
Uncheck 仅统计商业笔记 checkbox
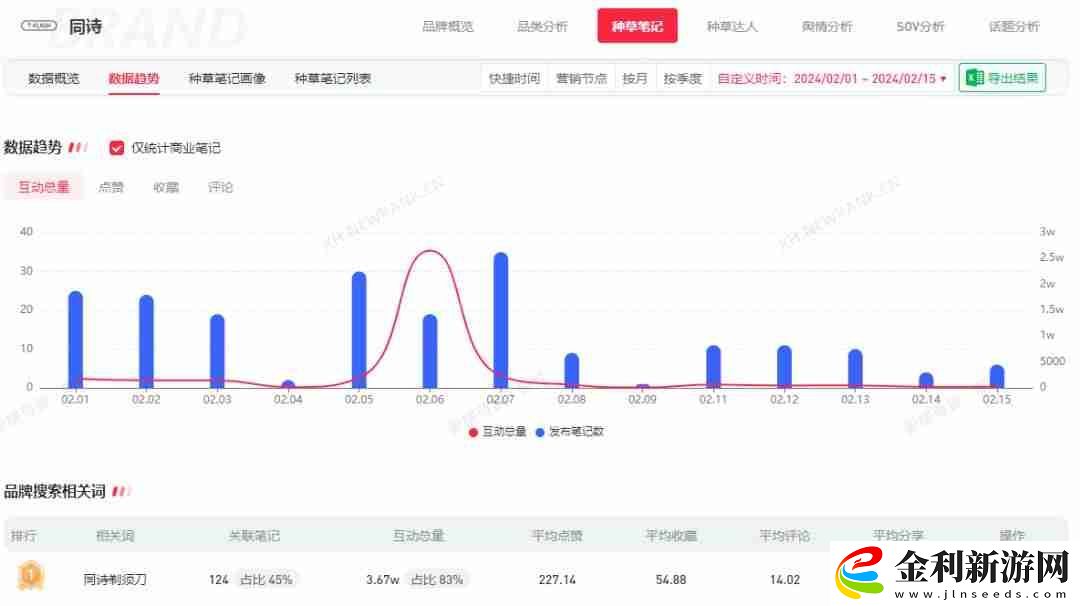[x=116, y=147]
